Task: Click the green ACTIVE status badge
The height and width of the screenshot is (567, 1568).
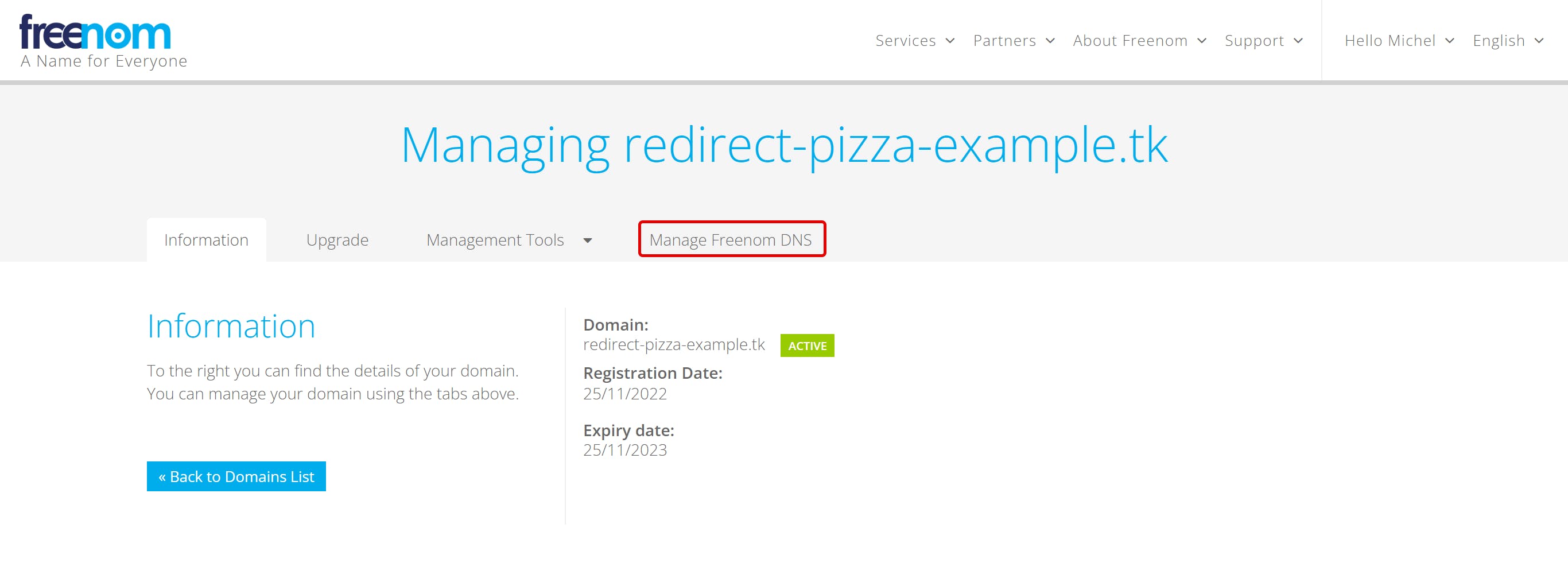Action: (807, 346)
